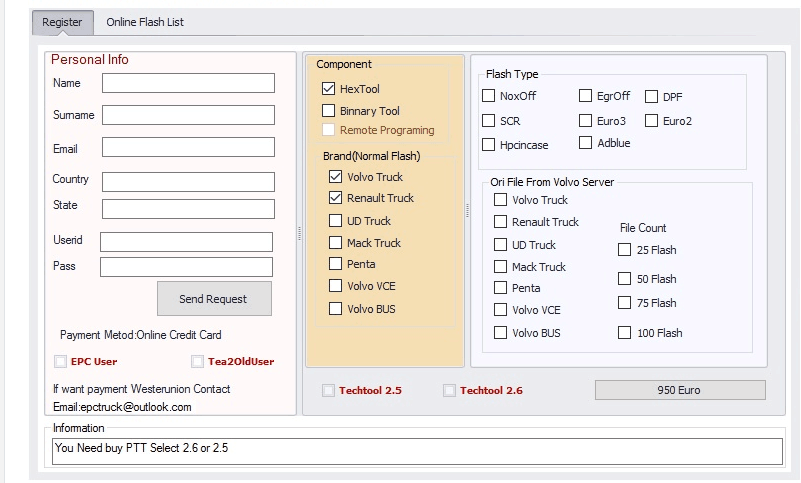
Task: Check Penta under Ori File From Volvo Server
Action: pos(501,288)
